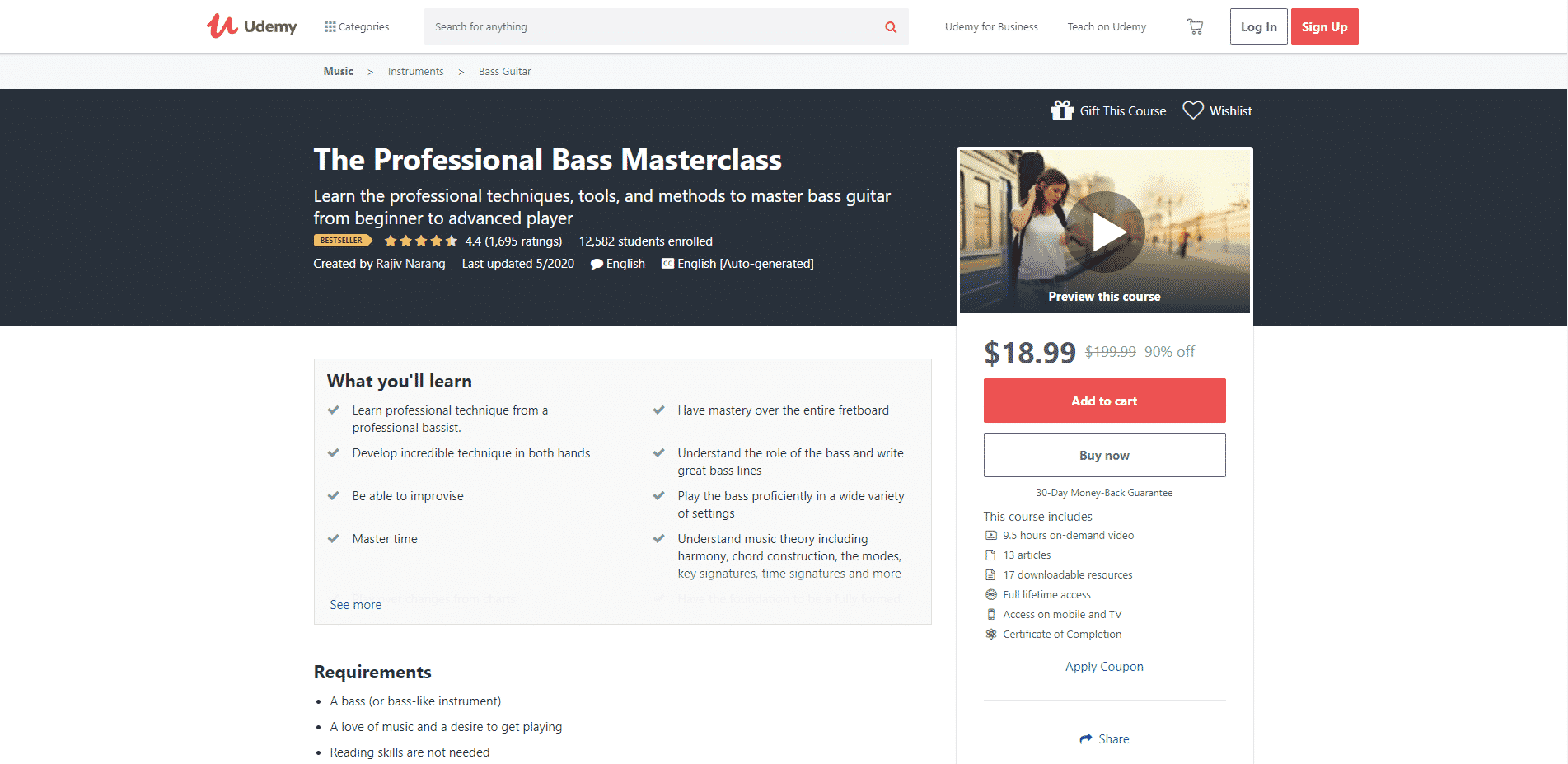1568x764 pixels.
Task: Go to Music breadcrumb
Action: pos(338,71)
